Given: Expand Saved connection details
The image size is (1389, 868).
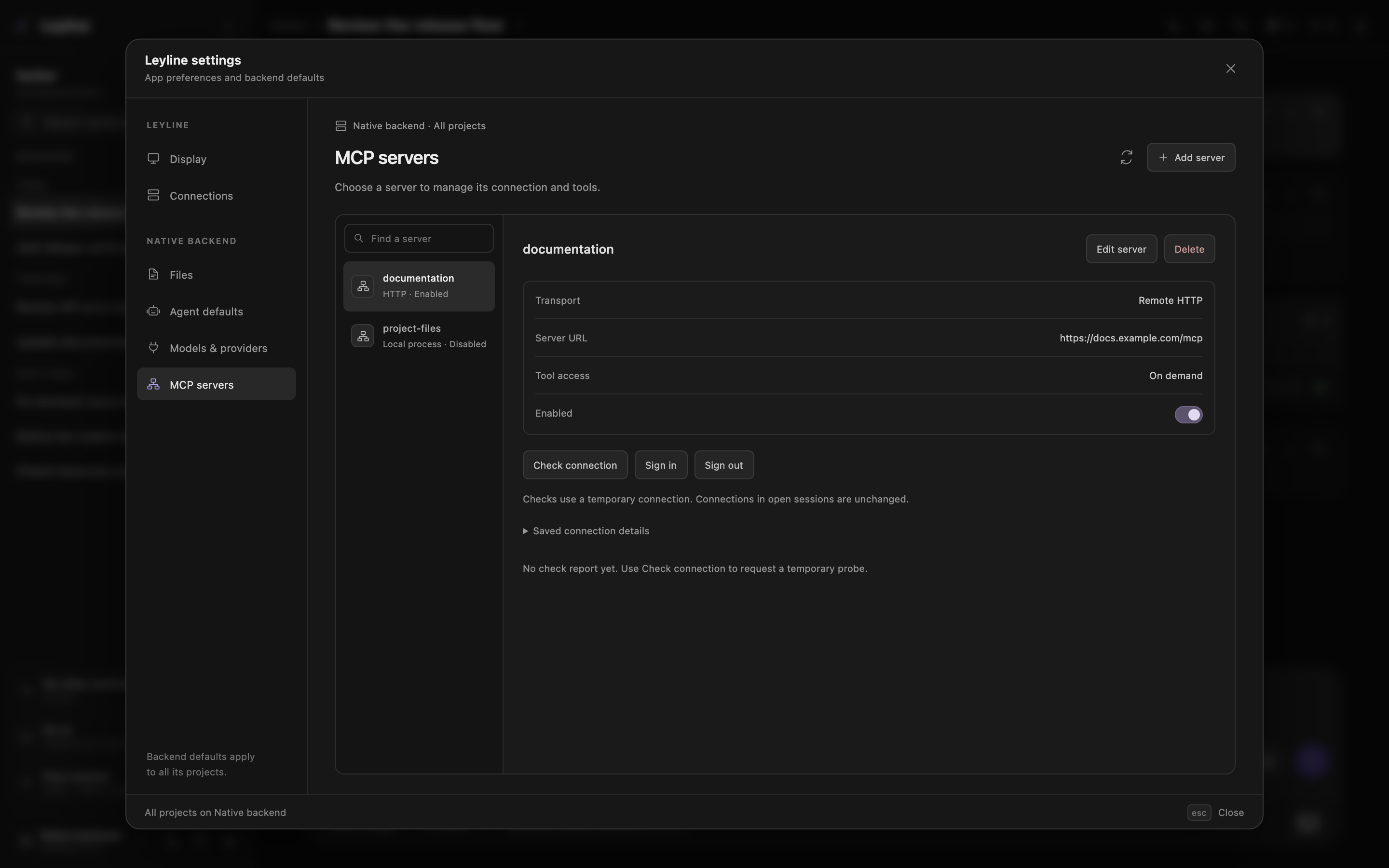Looking at the screenshot, I should coord(586,531).
